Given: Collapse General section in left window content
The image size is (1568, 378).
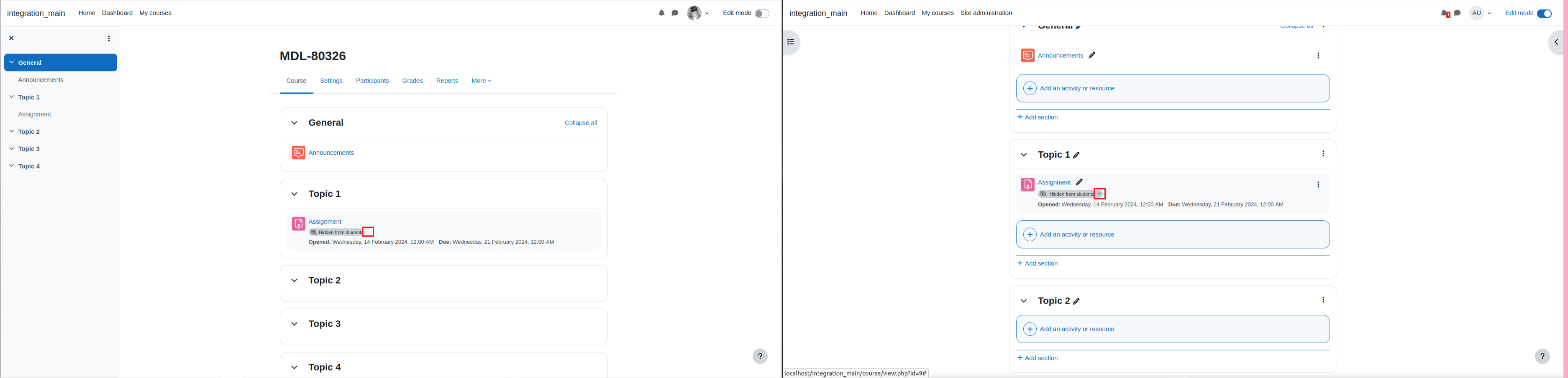Looking at the screenshot, I should point(294,123).
